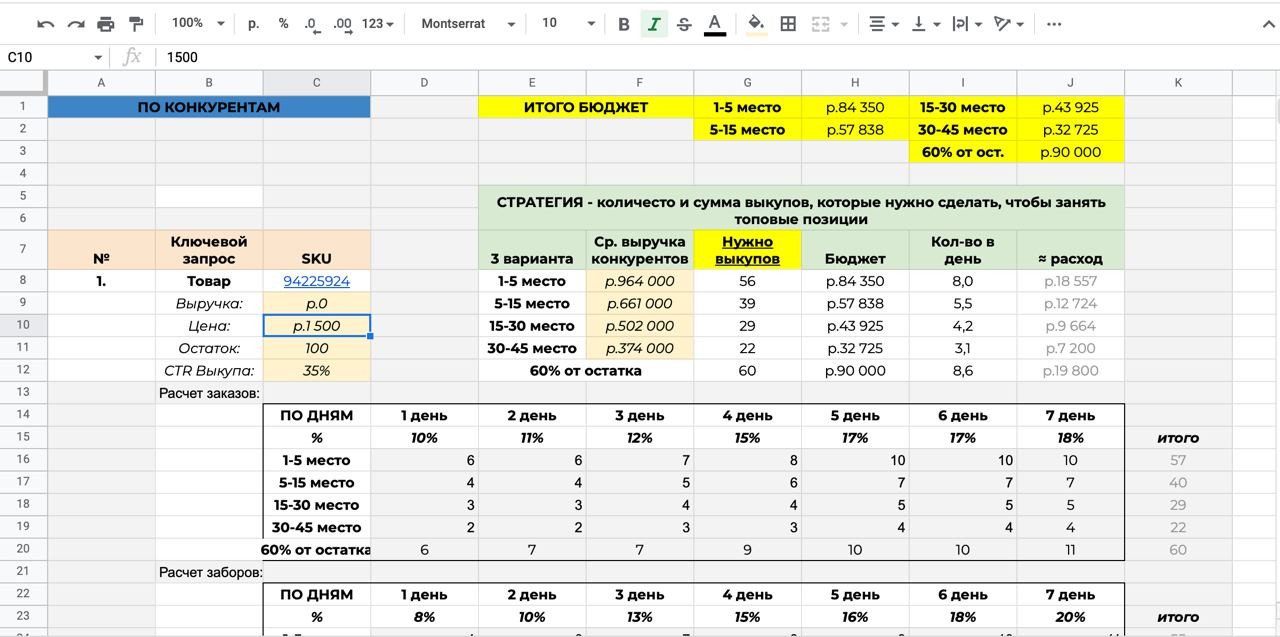
Task: Select the ИТОГО БЮДЖЕТ cell
Action: 586,107
